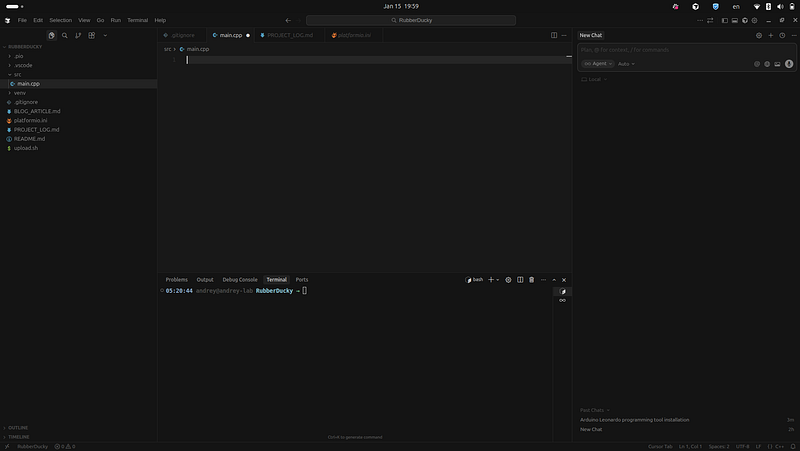The image size is (800, 451).
Task: Open the terminal launch profile dropdown arrow
Action: point(498,280)
